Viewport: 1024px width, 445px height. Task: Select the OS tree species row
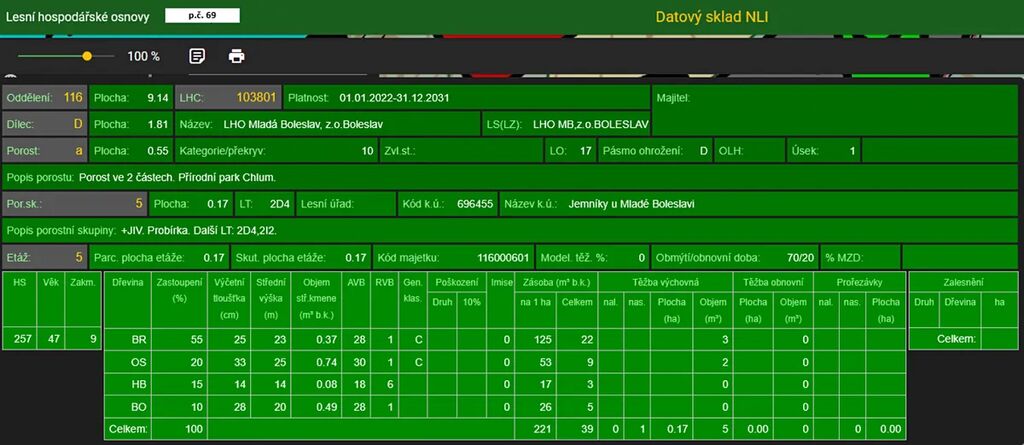(504, 361)
